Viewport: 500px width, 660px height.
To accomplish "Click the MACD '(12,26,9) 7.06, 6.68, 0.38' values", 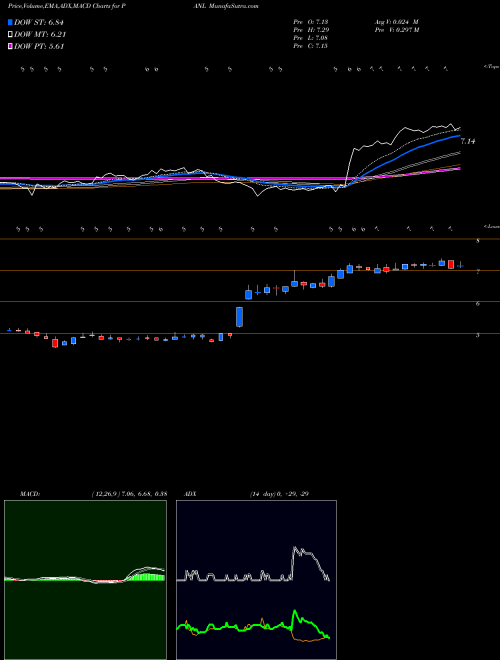I will [x=129, y=494].
